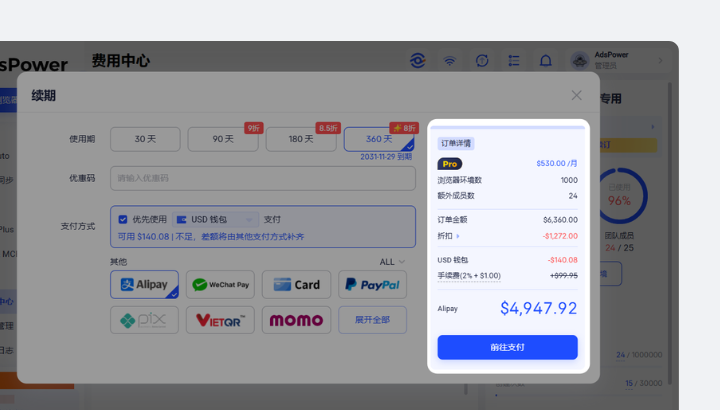This screenshot has height=410, width=720.
Task: Select the 30 天 duration
Action: click(x=145, y=139)
